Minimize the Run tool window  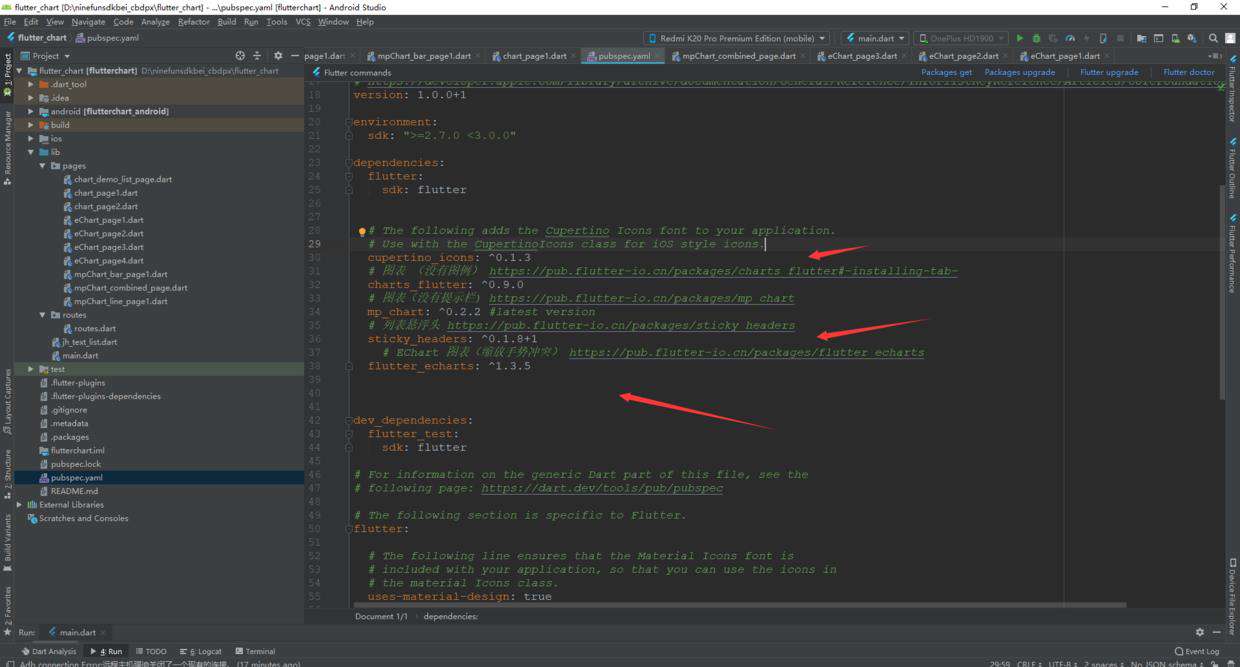tap(1217, 632)
